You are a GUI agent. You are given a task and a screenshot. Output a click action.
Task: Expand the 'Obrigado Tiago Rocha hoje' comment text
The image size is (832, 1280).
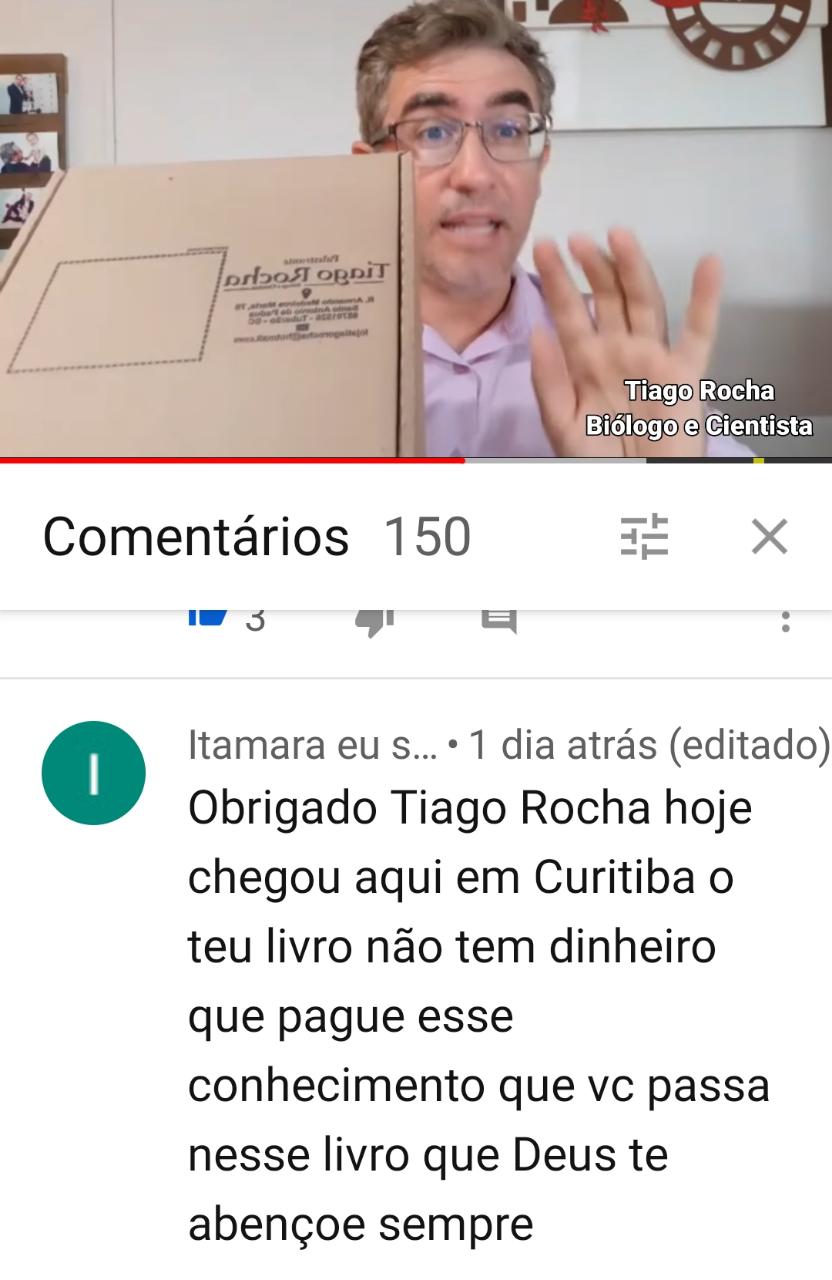(480, 1016)
